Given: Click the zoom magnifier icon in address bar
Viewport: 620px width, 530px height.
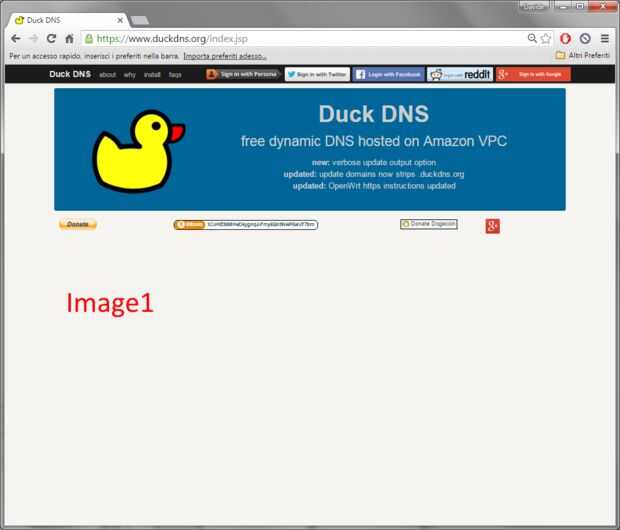Looking at the screenshot, I should tap(532, 38).
